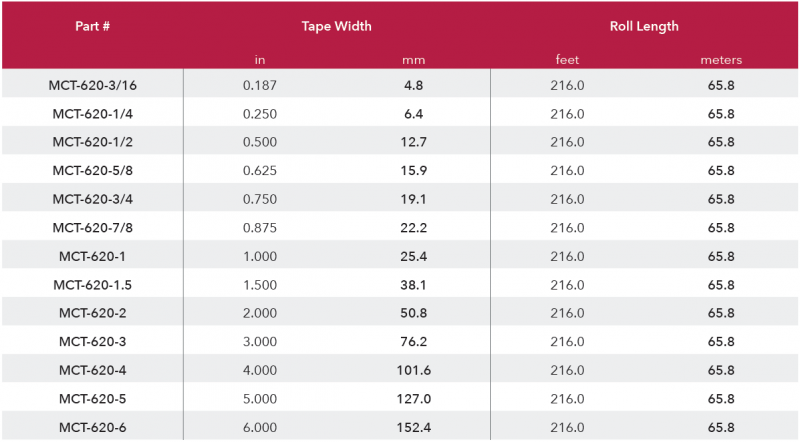
Task: Select the 3.000 inch width value
Action: (260, 342)
